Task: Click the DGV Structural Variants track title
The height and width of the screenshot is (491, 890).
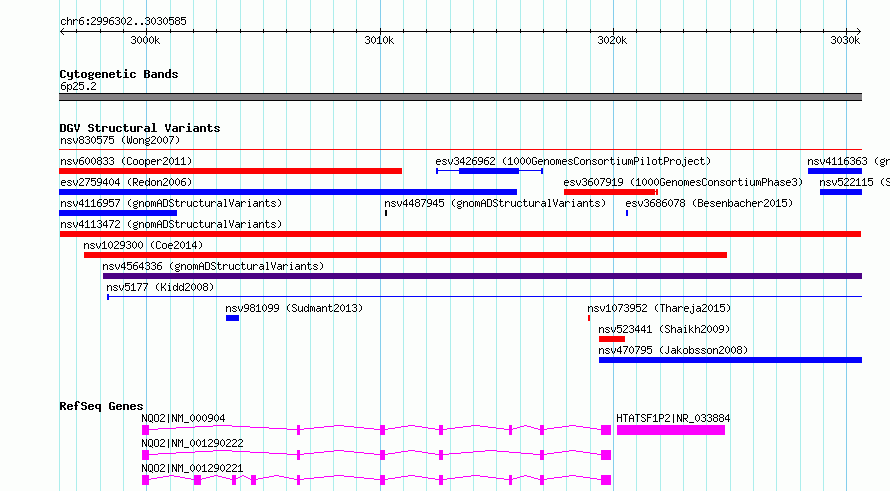Action: 140,128
